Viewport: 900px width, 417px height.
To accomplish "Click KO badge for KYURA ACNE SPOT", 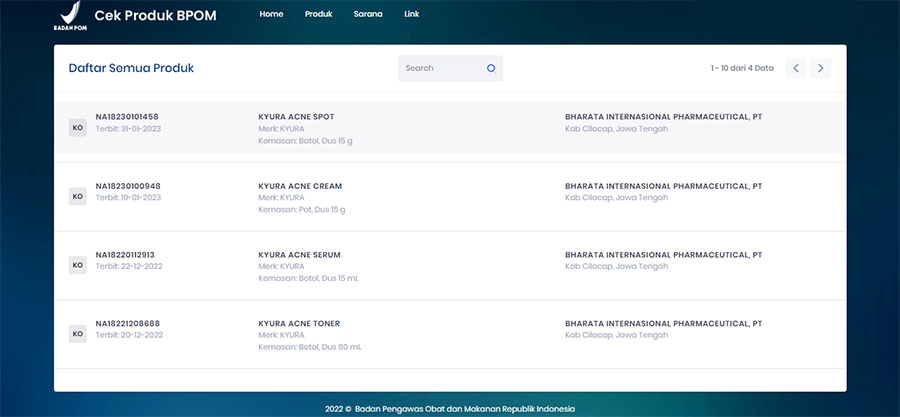I will 77,128.
